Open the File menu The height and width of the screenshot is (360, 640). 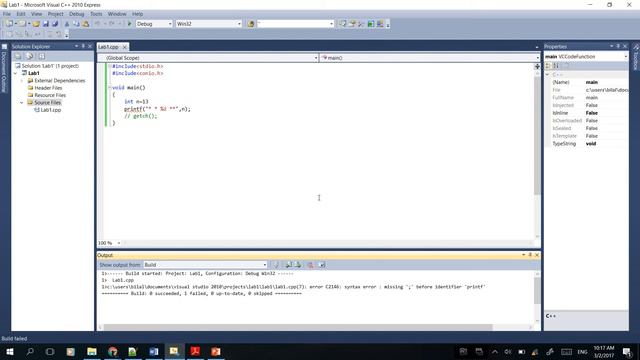click(x=7, y=14)
